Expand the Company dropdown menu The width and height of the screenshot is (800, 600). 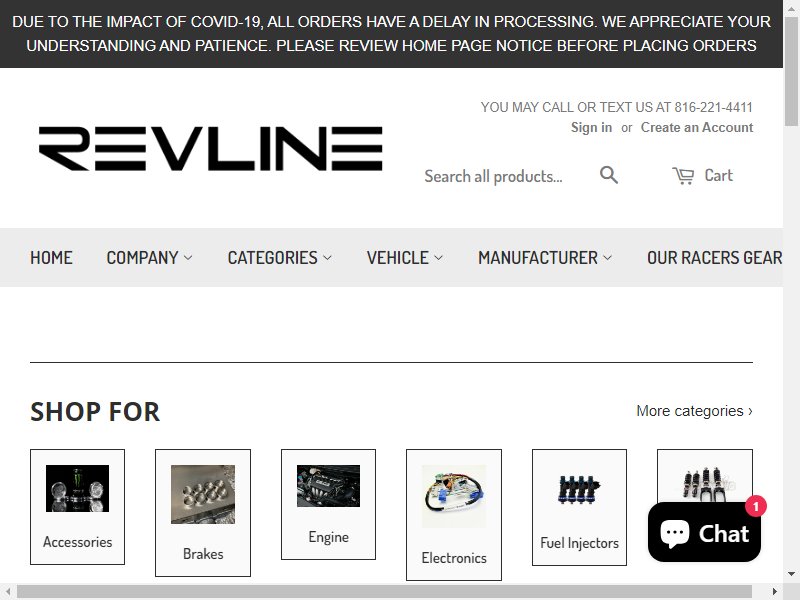coord(149,258)
